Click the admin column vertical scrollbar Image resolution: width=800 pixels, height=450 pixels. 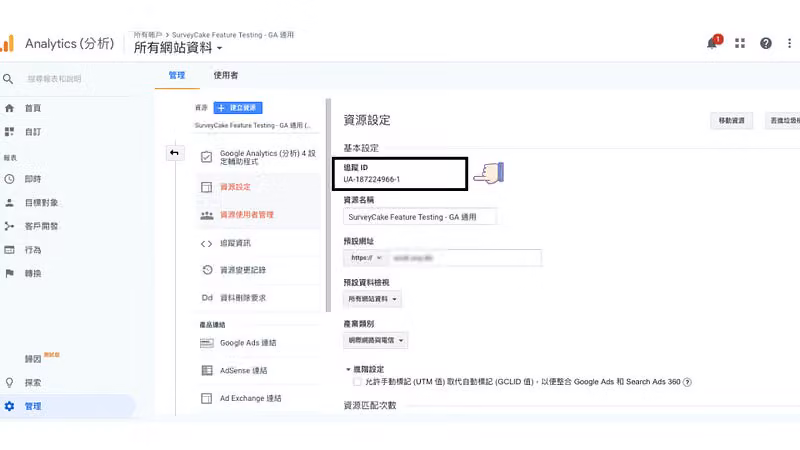click(328, 205)
